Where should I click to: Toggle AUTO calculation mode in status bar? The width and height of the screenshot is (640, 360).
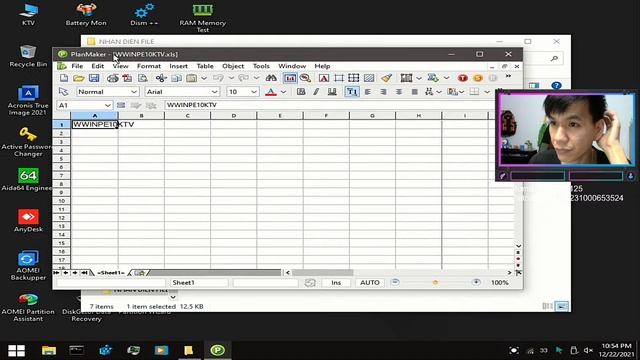pos(370,282)
